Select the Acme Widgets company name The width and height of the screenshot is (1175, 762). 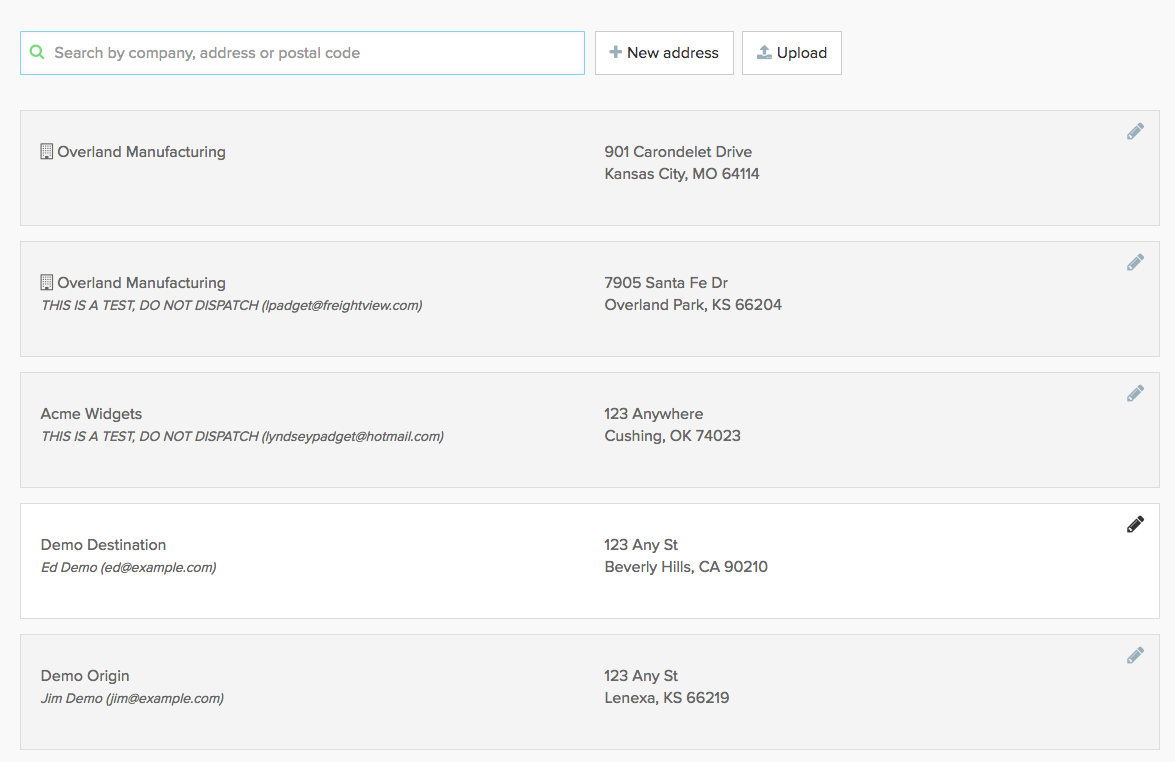click(x=91, y=414)
